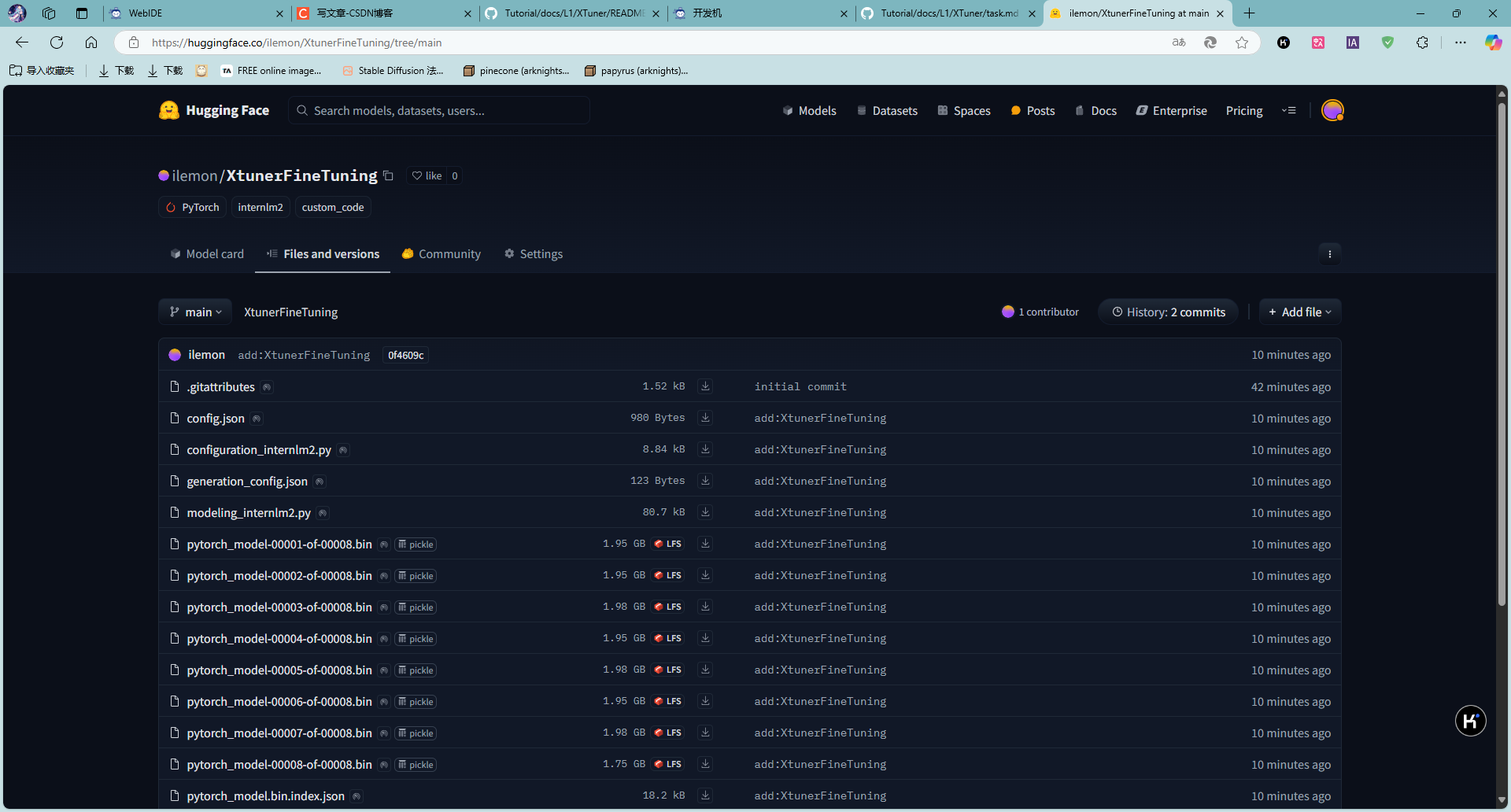
Task: Download pytorch_model-00008-of-00008.bin
Action: coord(705,764)
